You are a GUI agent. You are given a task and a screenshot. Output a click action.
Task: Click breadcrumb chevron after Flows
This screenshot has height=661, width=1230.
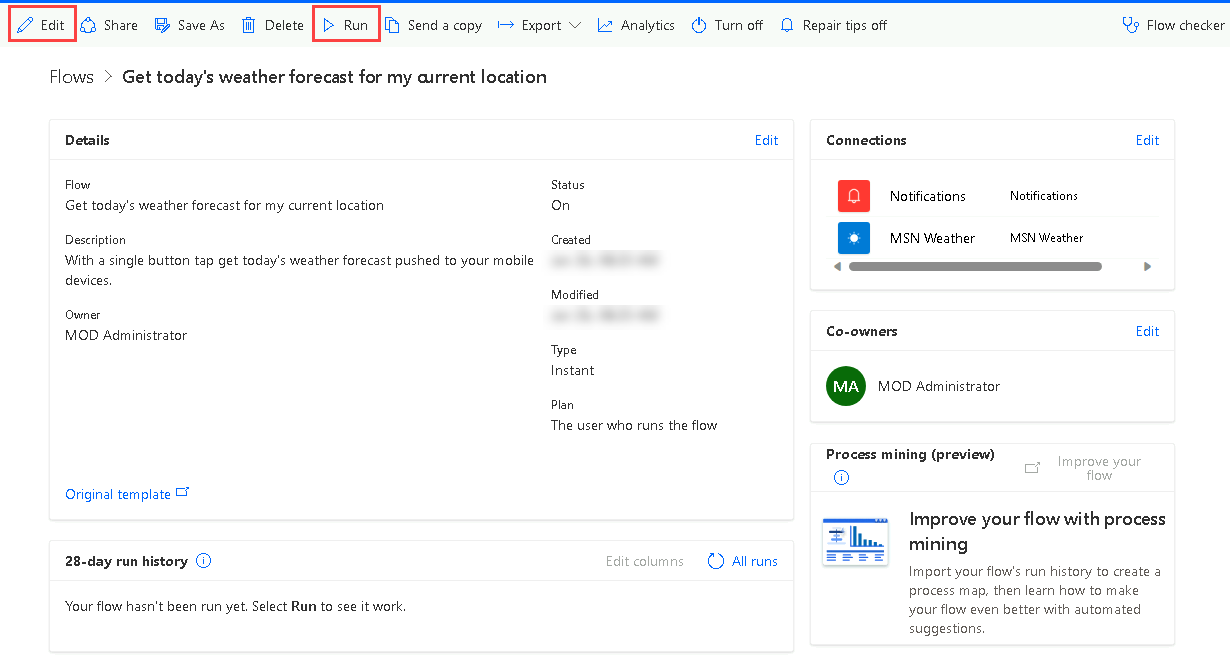[108, 77]
